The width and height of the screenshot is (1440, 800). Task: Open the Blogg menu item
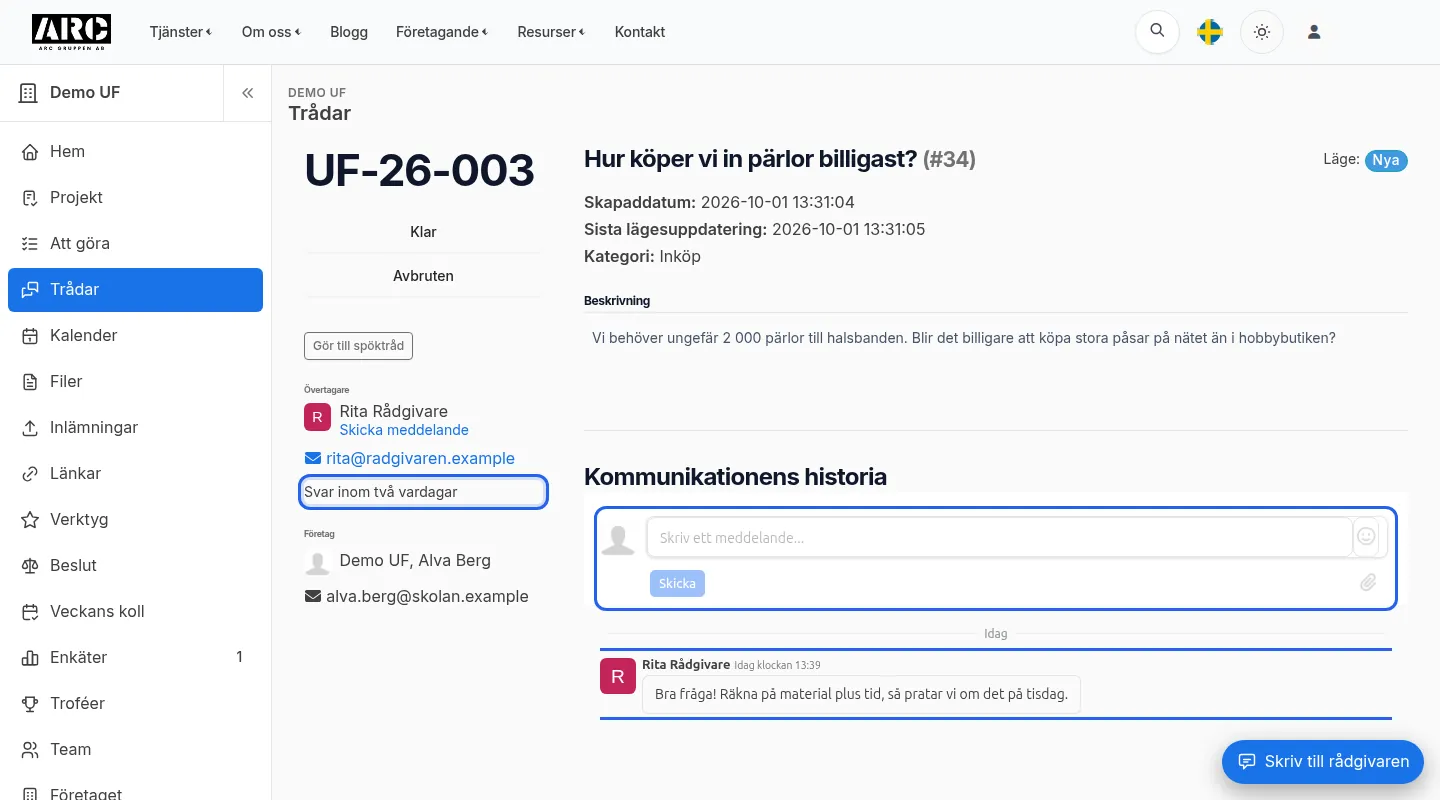point(349,32)
